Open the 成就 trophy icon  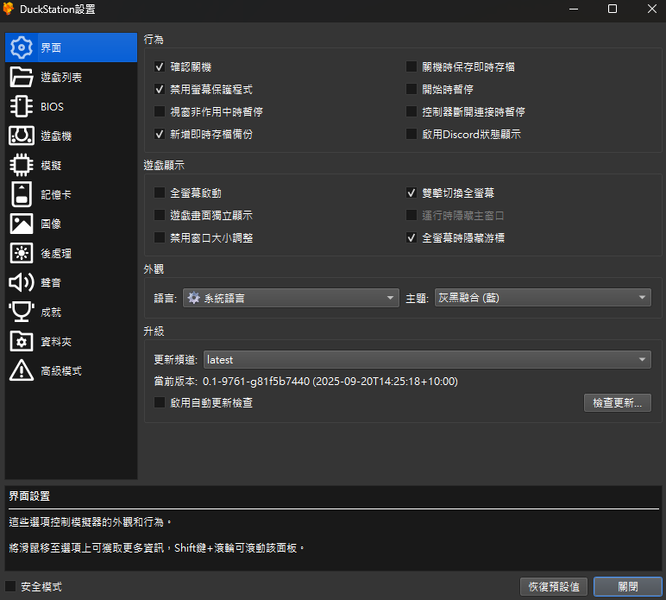coord(21,312)
